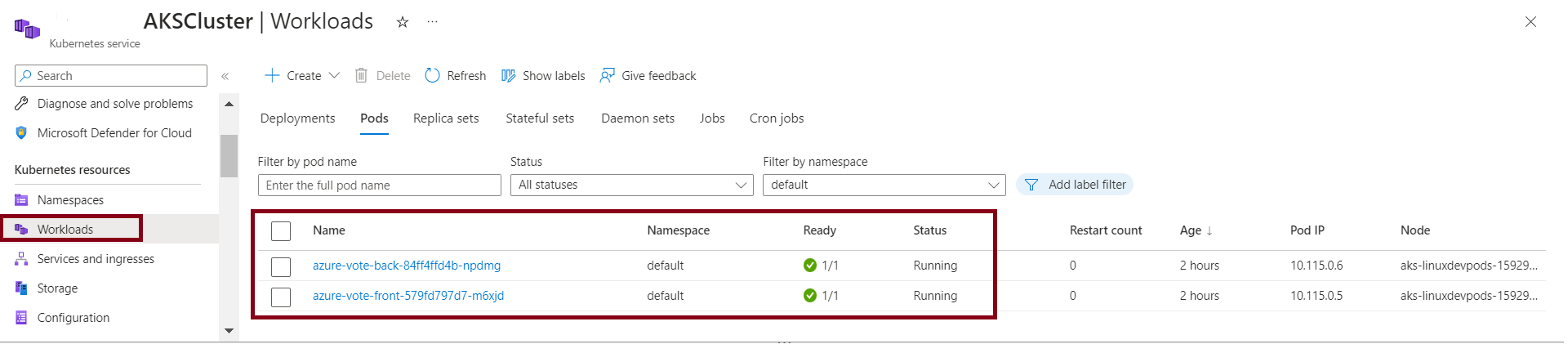Screen dimensions: 1568x344
Task: Click the plus icon next to Create
Action: (272, 75)
